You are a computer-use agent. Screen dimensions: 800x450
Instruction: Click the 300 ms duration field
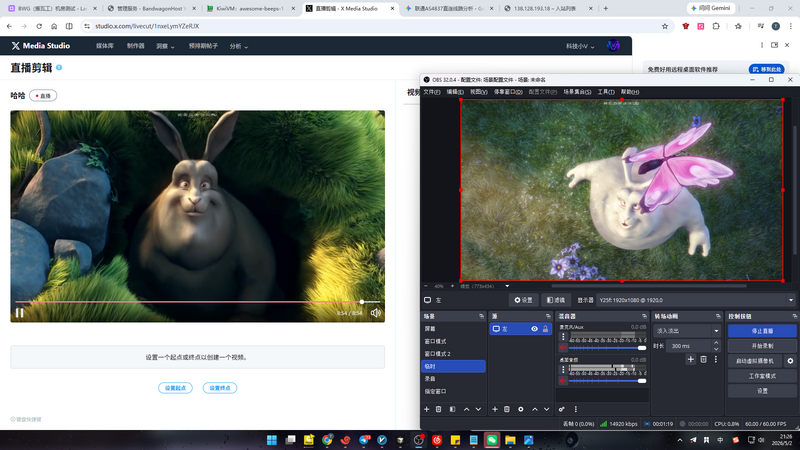[689, 346]
